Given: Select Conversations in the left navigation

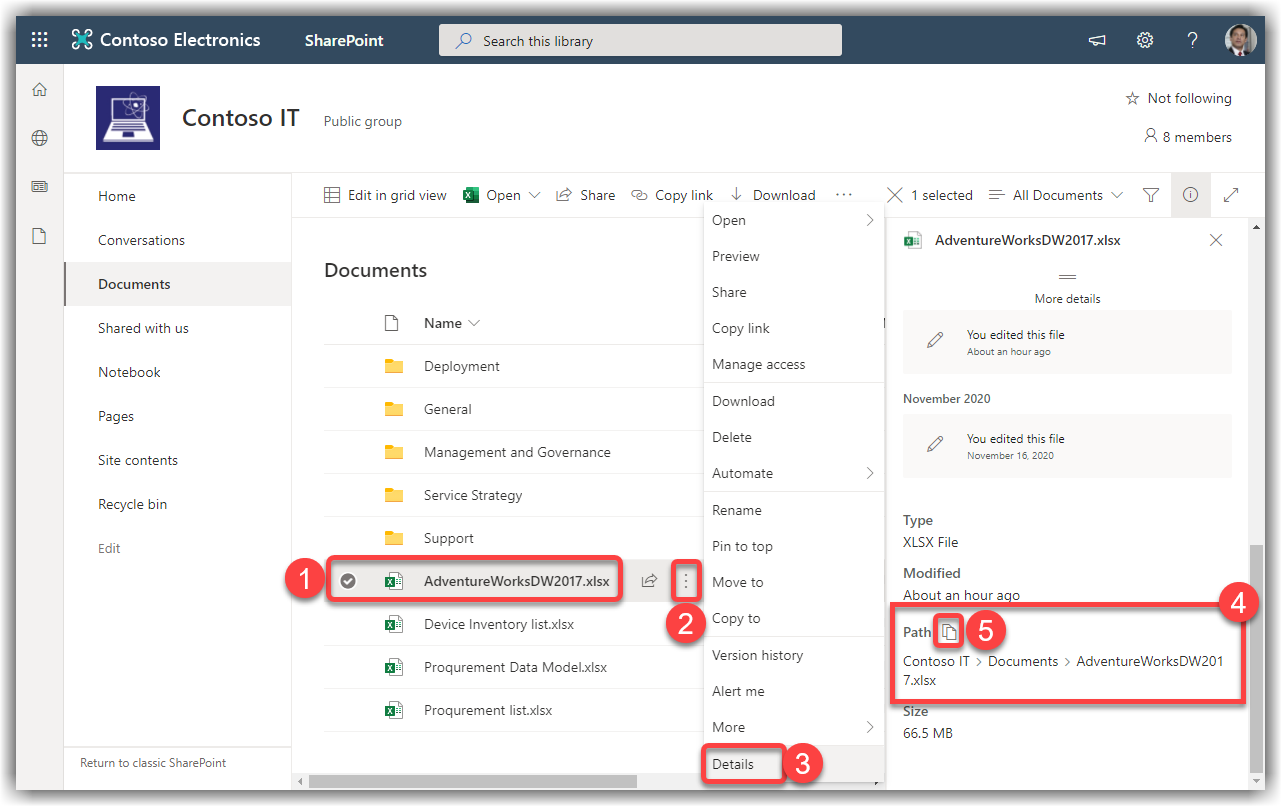Looking at the screenshot, I should [x=141, y=240].
